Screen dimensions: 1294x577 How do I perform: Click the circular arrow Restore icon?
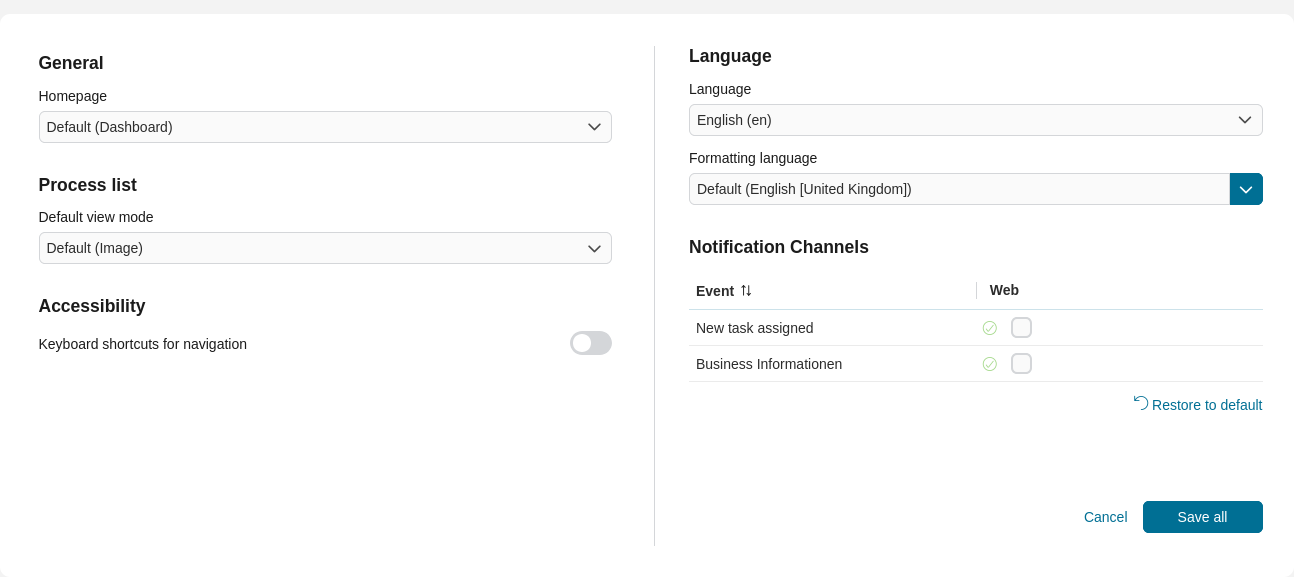click(1140, 402)
